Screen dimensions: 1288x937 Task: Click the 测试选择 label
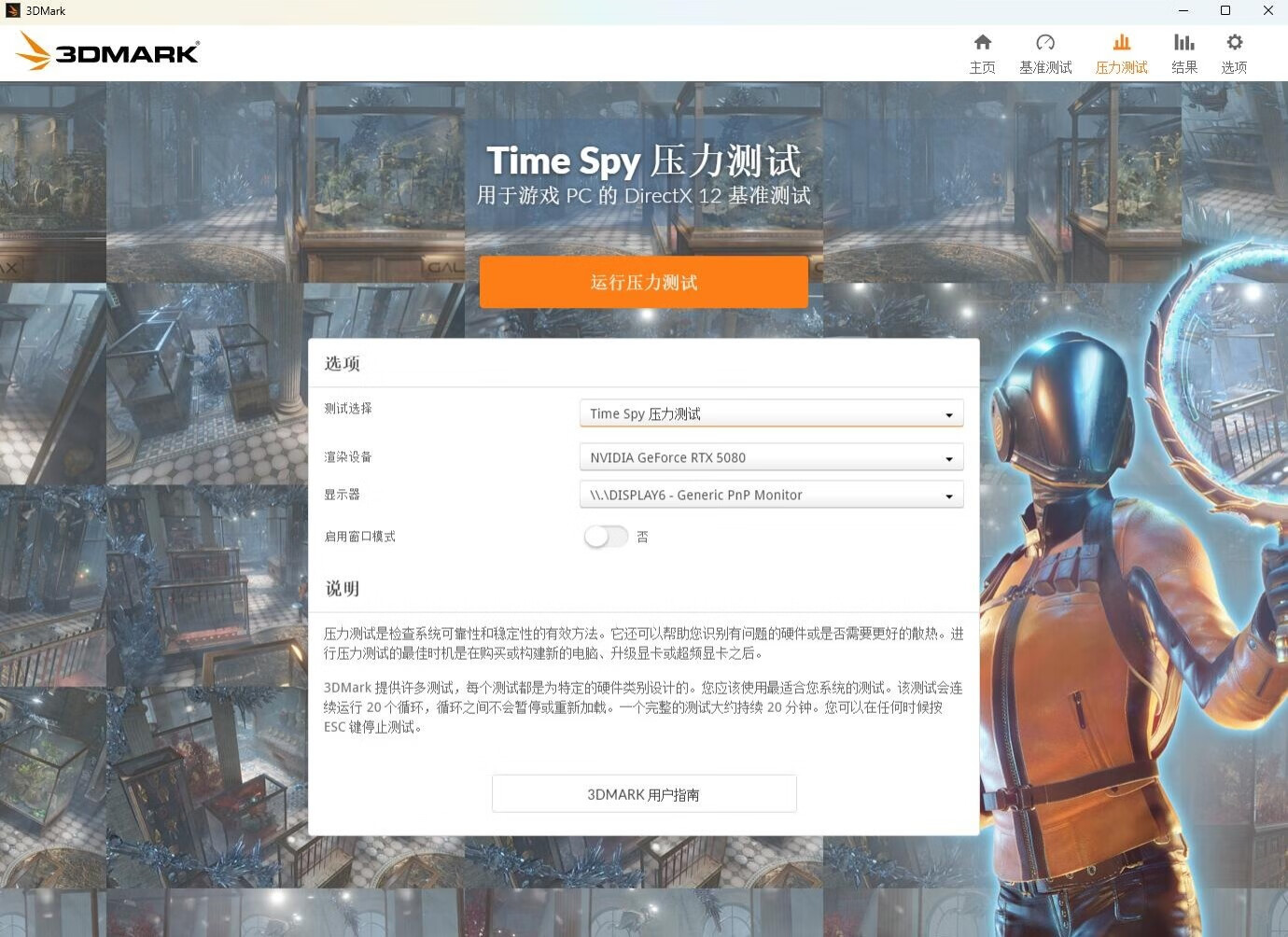(x=348, y=409)
